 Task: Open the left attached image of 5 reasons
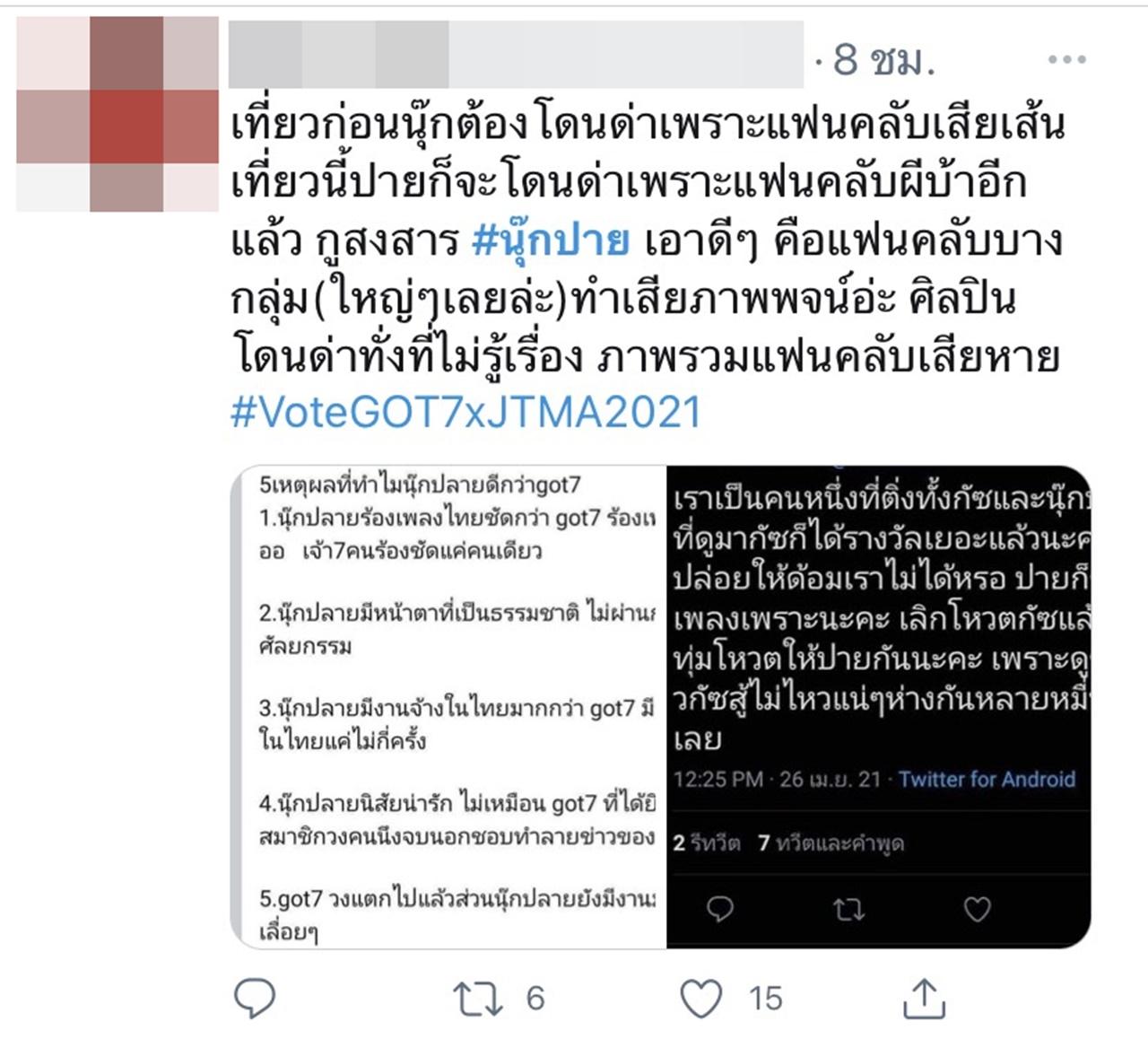(448, 707)
